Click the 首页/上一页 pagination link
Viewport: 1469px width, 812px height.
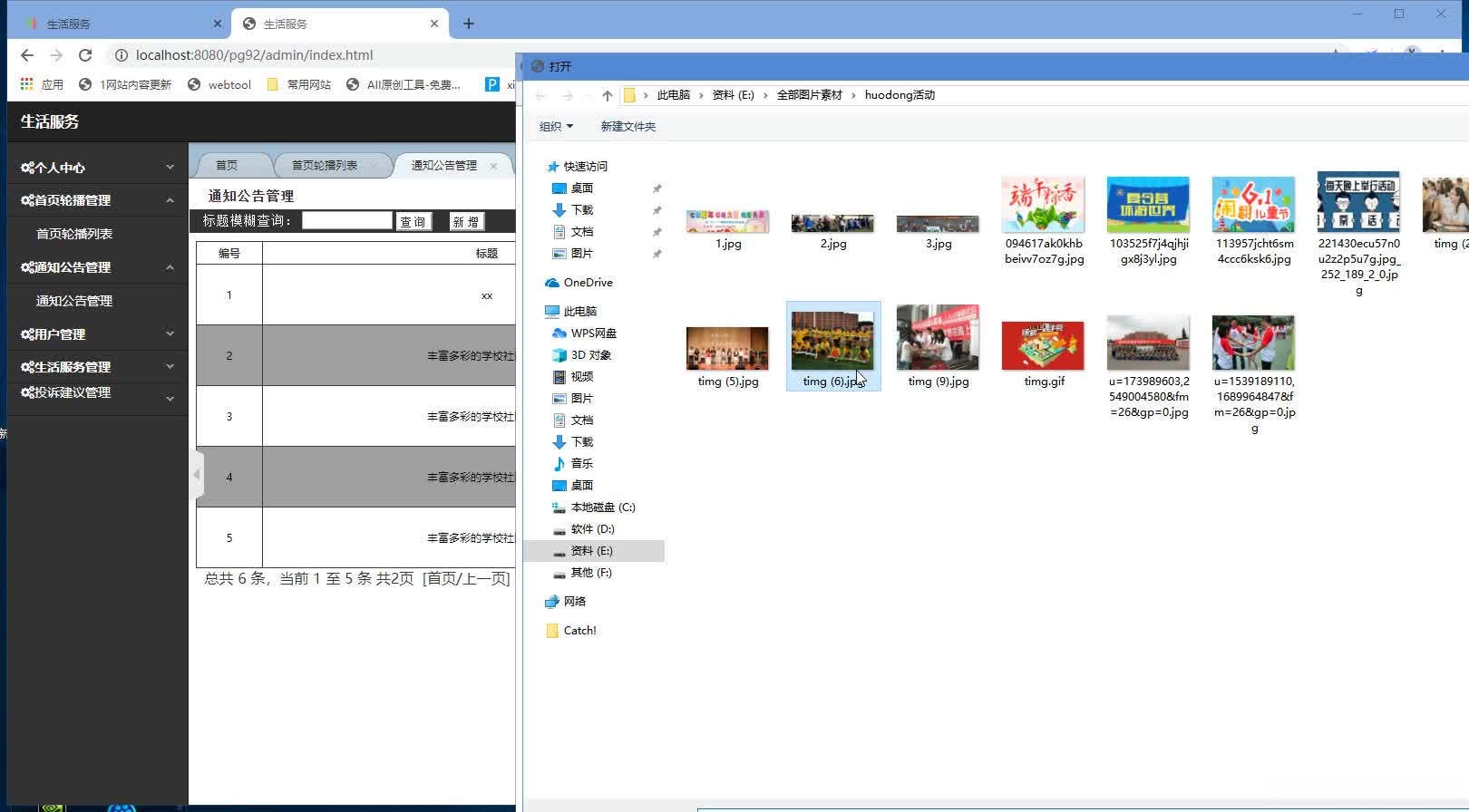pyautogui.click(x=466, y=578)
